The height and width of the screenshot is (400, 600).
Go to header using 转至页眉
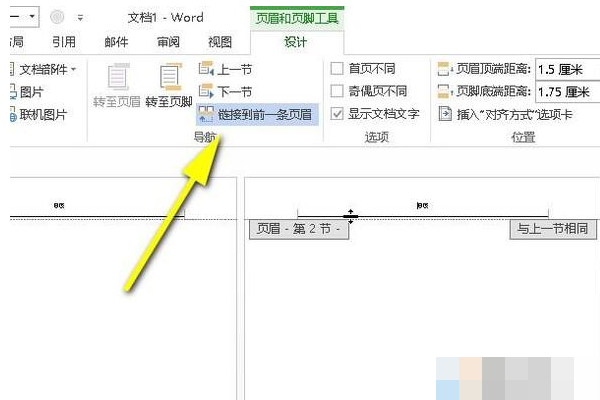coord(117,86)
